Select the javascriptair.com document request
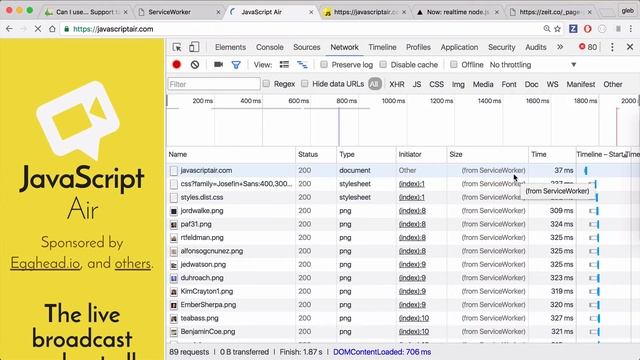 [x=403, y=171]
